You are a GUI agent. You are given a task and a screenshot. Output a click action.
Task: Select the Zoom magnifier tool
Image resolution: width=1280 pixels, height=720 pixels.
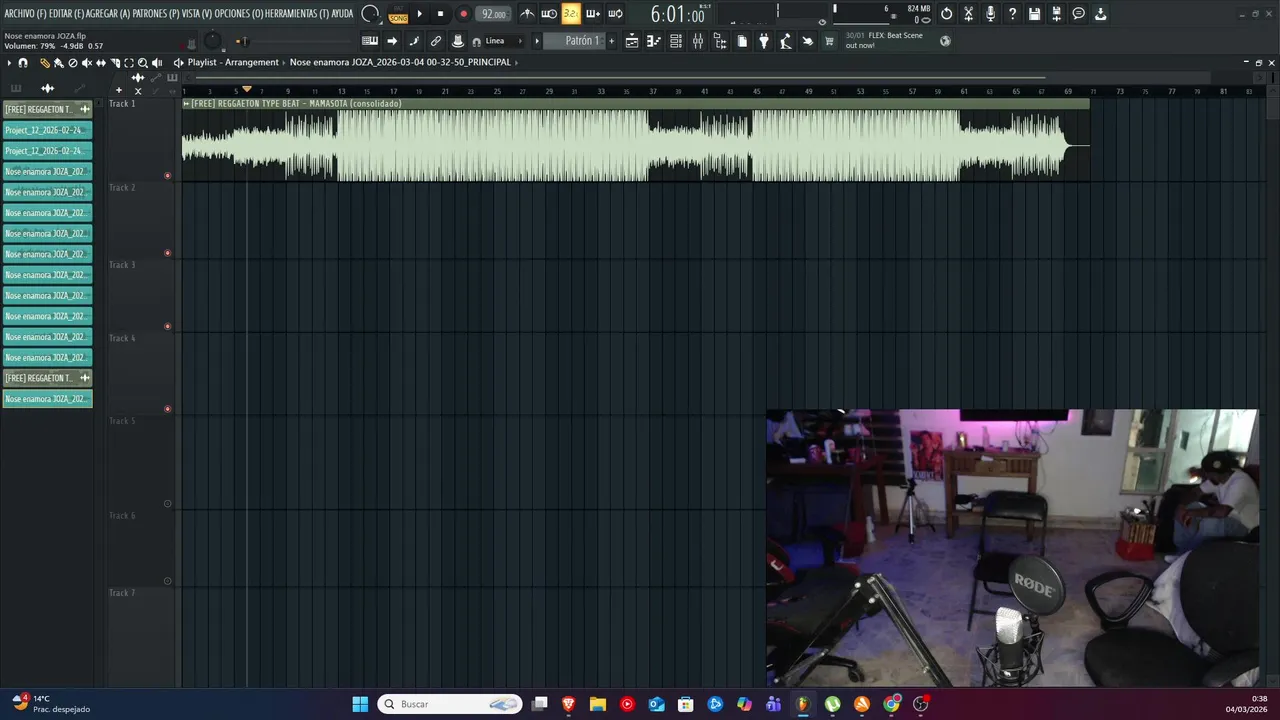pyautogui.click(x=143, y=62)
